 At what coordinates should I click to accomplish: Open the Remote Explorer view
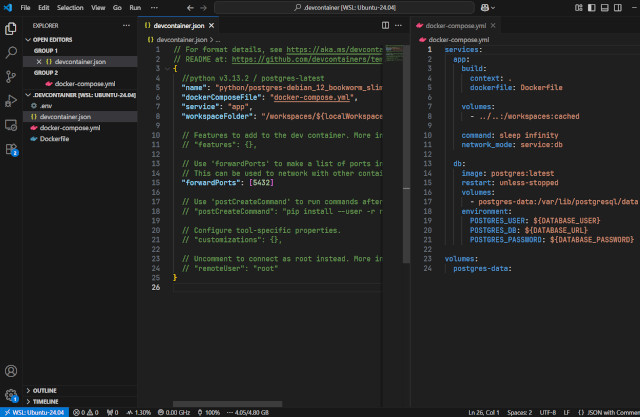point(11,126)
